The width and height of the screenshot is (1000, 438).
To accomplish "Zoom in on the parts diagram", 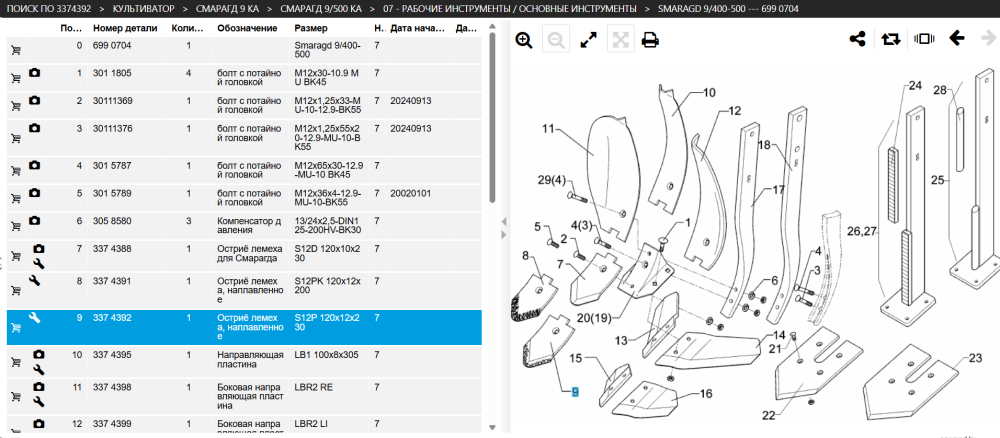I will click(x=524, y=40).
